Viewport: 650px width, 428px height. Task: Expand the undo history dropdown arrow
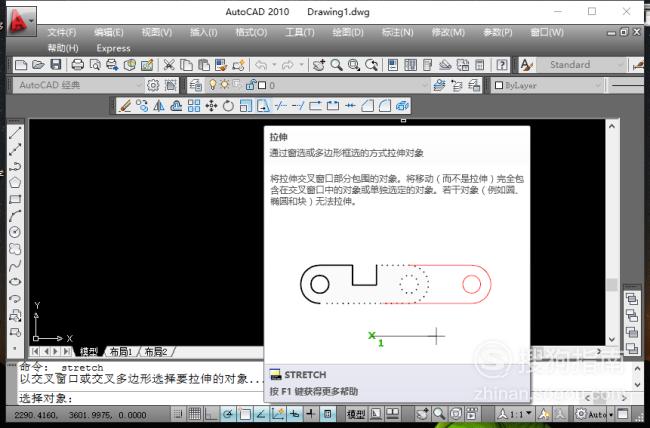click(274, 65)
